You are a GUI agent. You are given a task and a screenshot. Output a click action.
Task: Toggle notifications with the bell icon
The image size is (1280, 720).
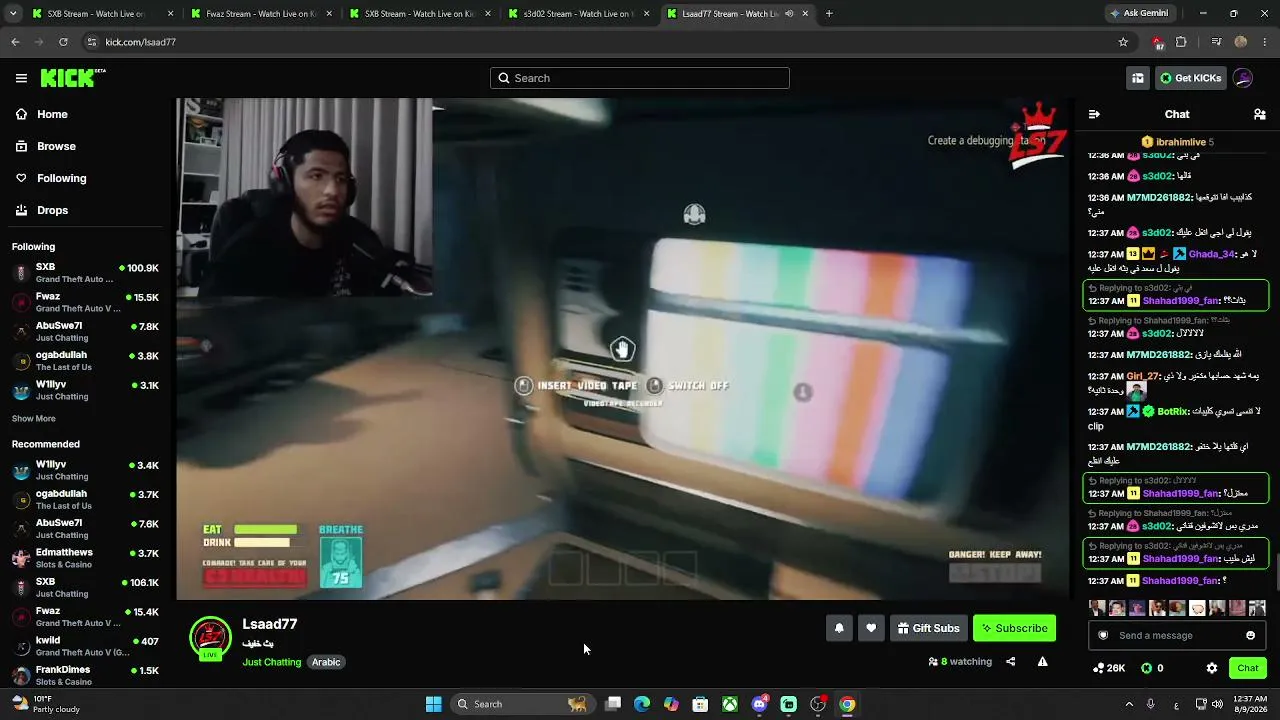839,628
